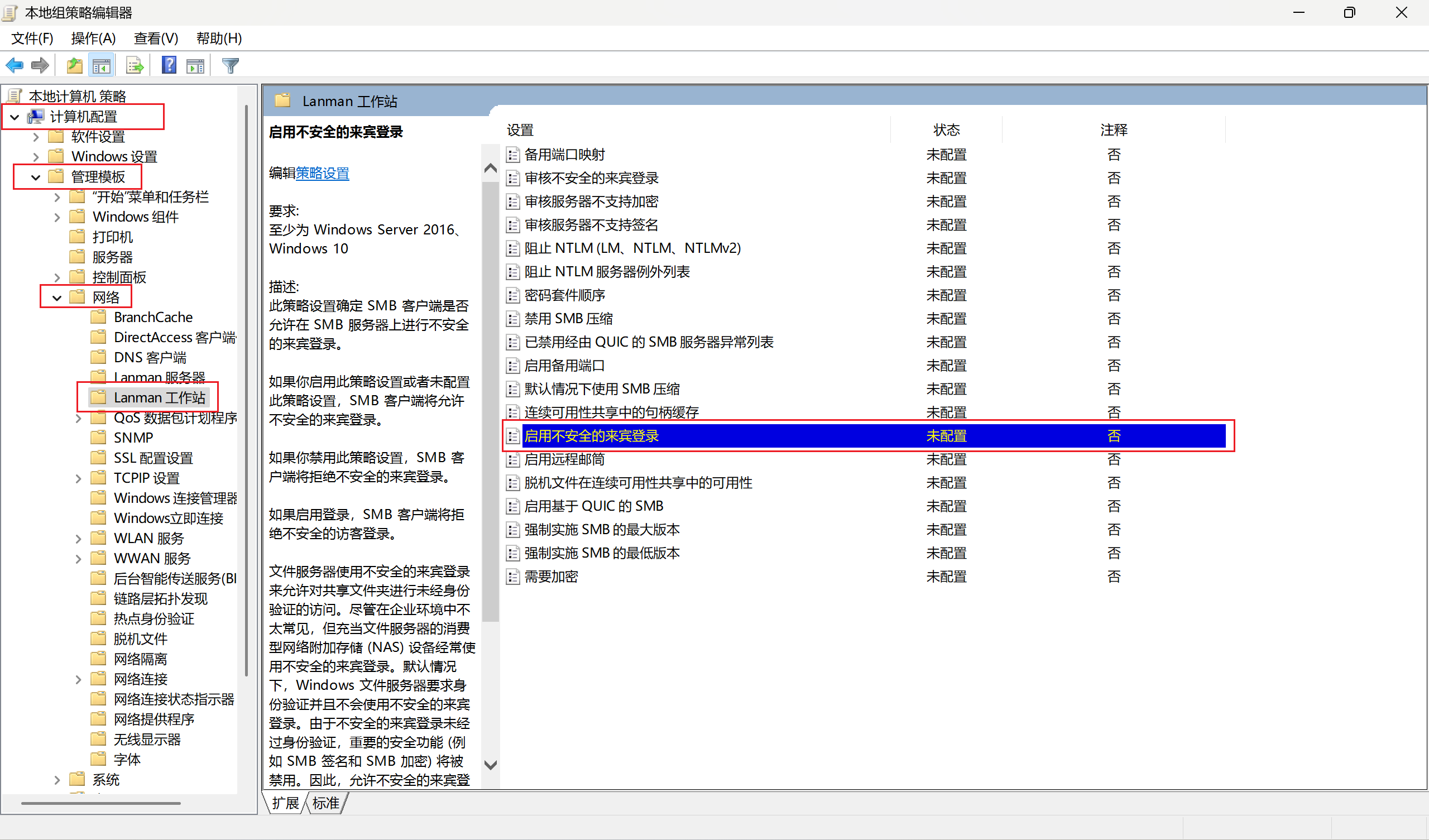The image size is (1429, 840).
Task: Expand the 系统 folder node
Action: [57, 780]
